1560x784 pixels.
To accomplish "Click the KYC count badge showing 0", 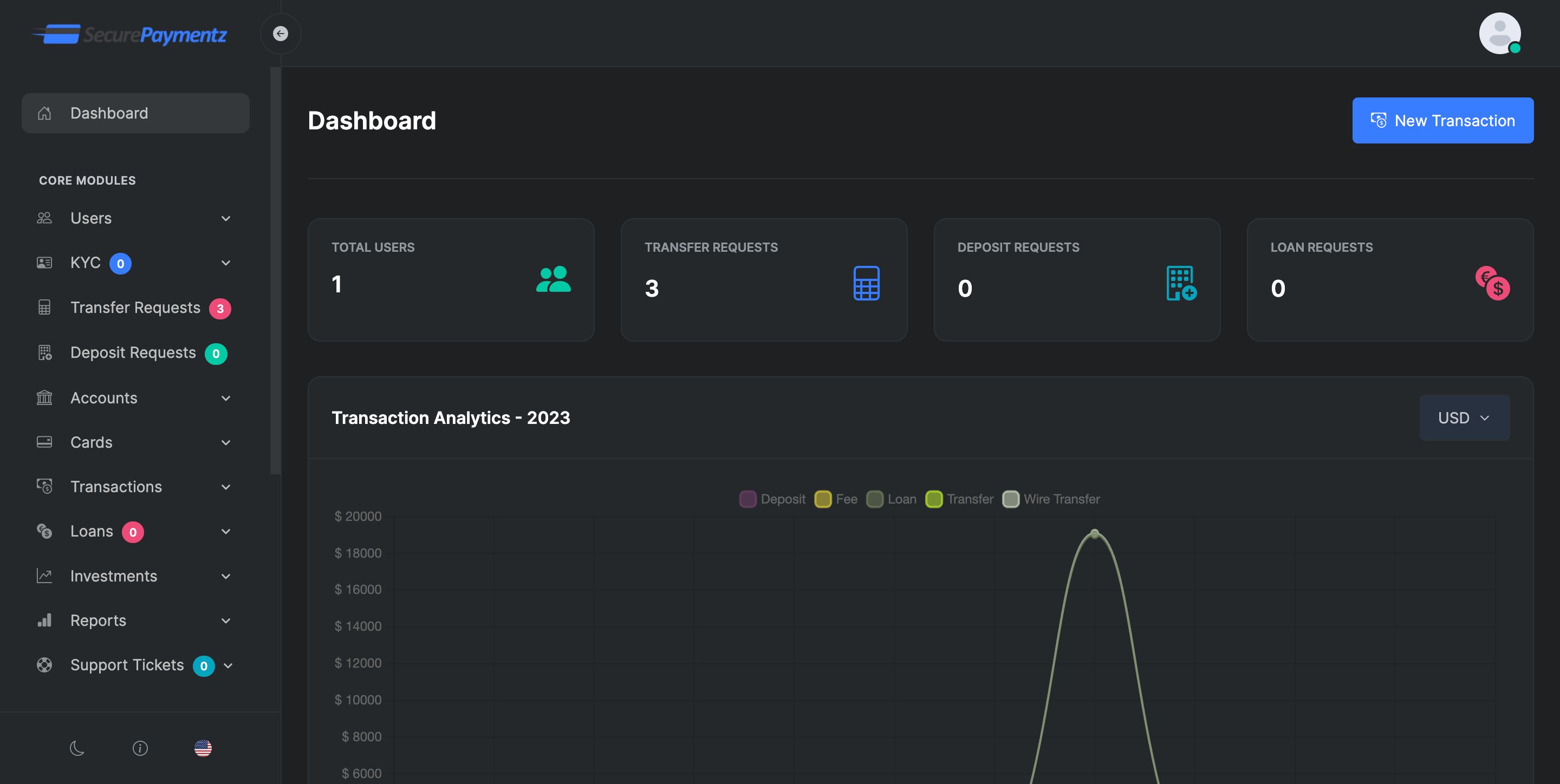I will [120, 263].
